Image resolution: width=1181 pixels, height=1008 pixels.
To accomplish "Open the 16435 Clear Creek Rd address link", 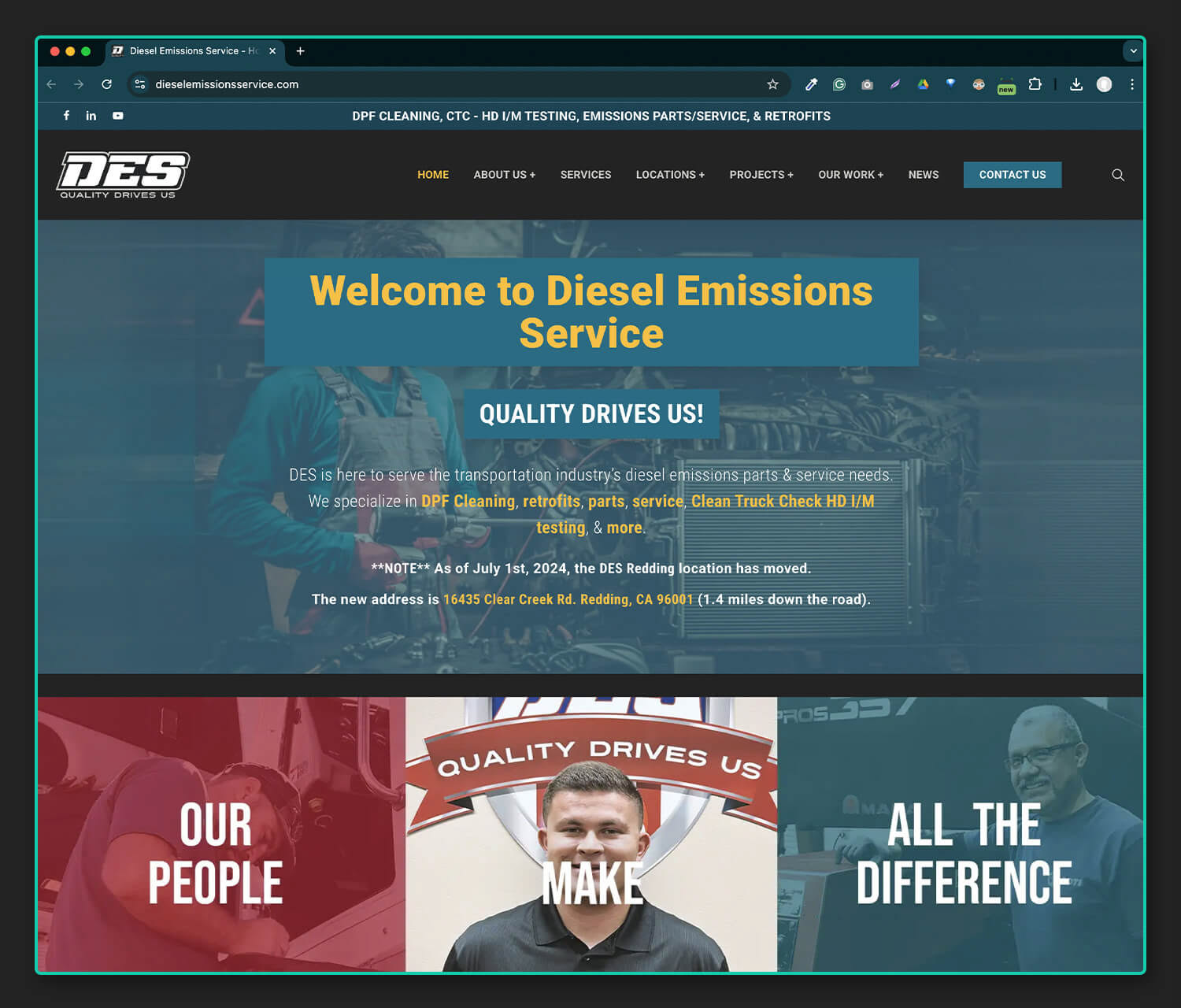I will [x=568, y=599].
